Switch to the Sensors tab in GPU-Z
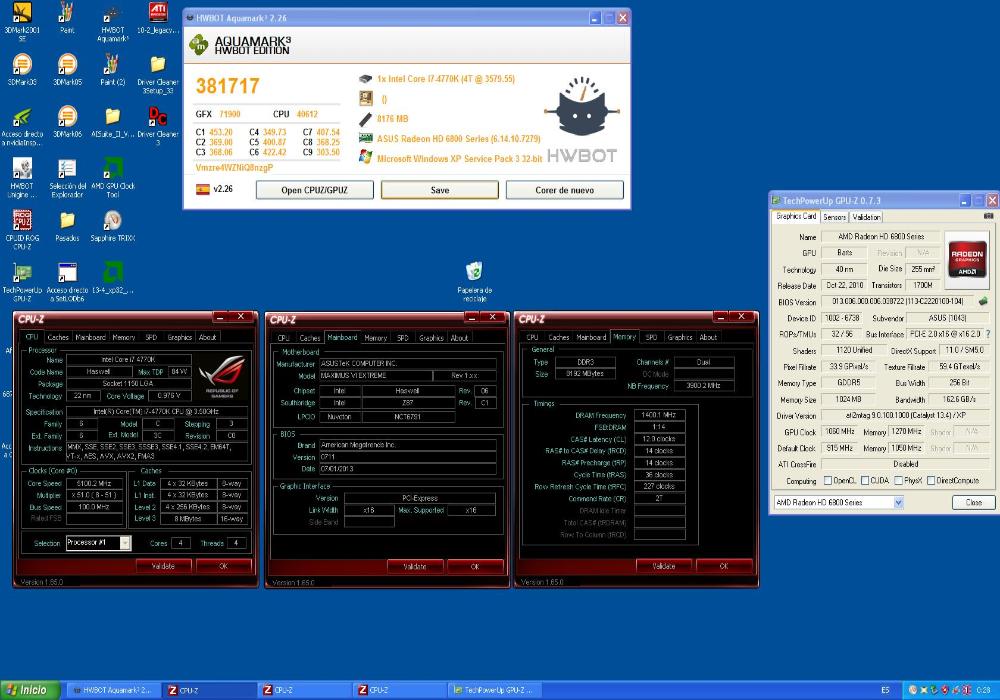1000x700 pixels. (x=834, y=217)
